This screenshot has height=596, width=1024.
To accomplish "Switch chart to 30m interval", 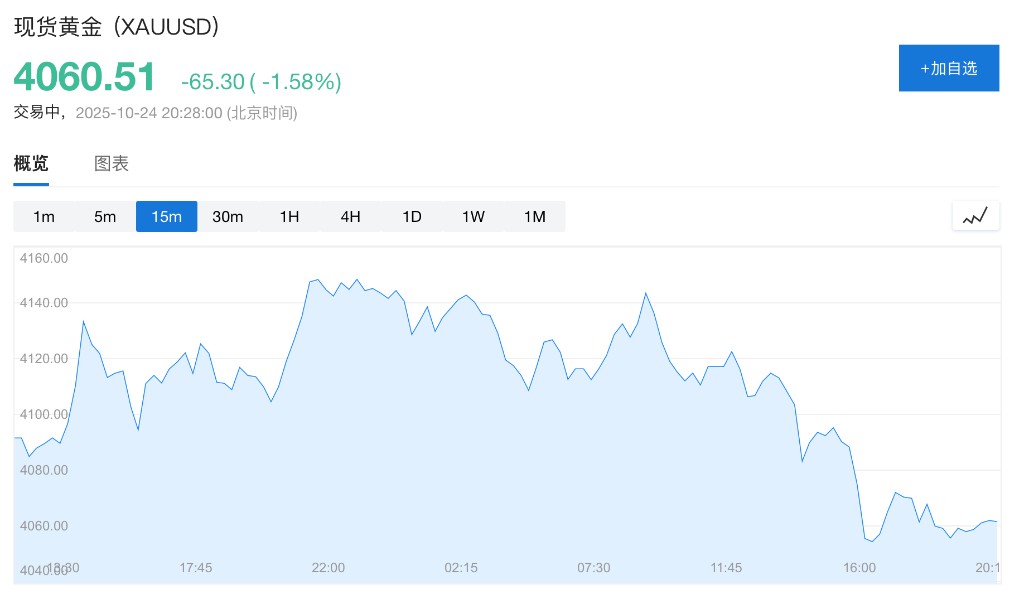I will [x=228, y=216].
